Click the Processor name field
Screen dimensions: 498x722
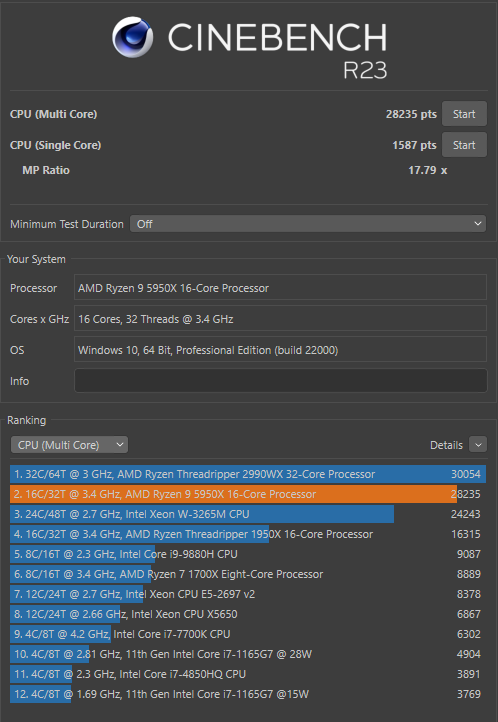pos(280,288)
